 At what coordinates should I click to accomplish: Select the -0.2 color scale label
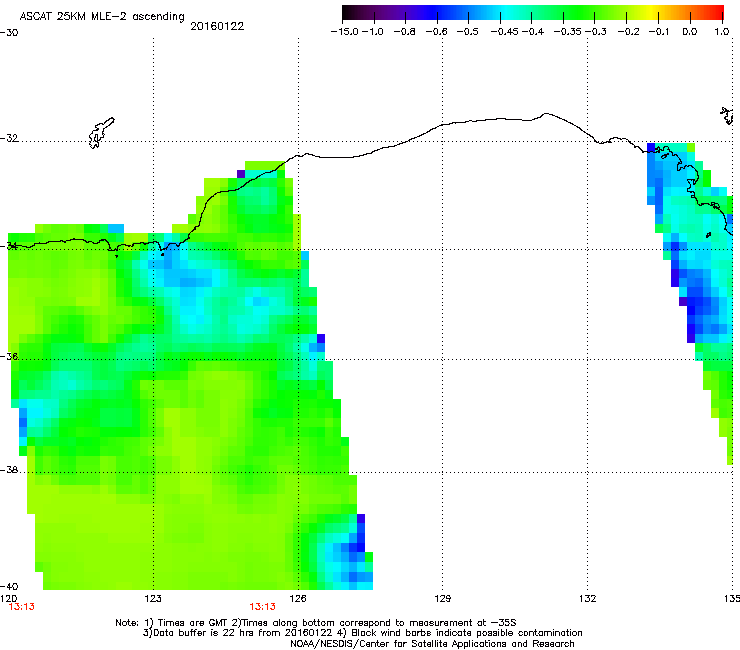pos(629,32)
